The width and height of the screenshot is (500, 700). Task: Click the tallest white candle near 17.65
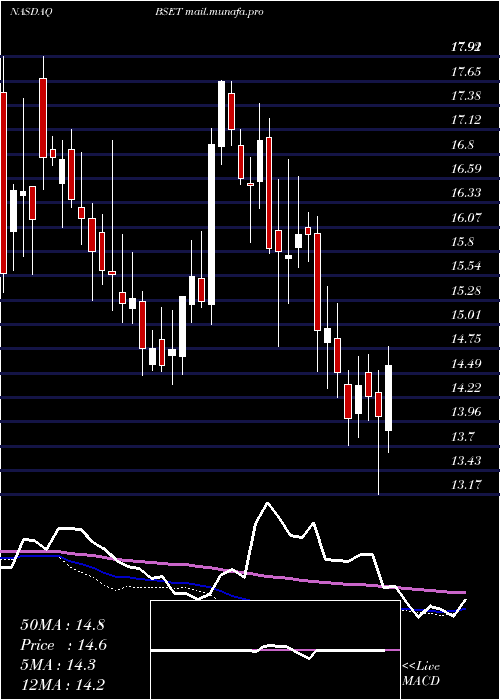[221, 113]
